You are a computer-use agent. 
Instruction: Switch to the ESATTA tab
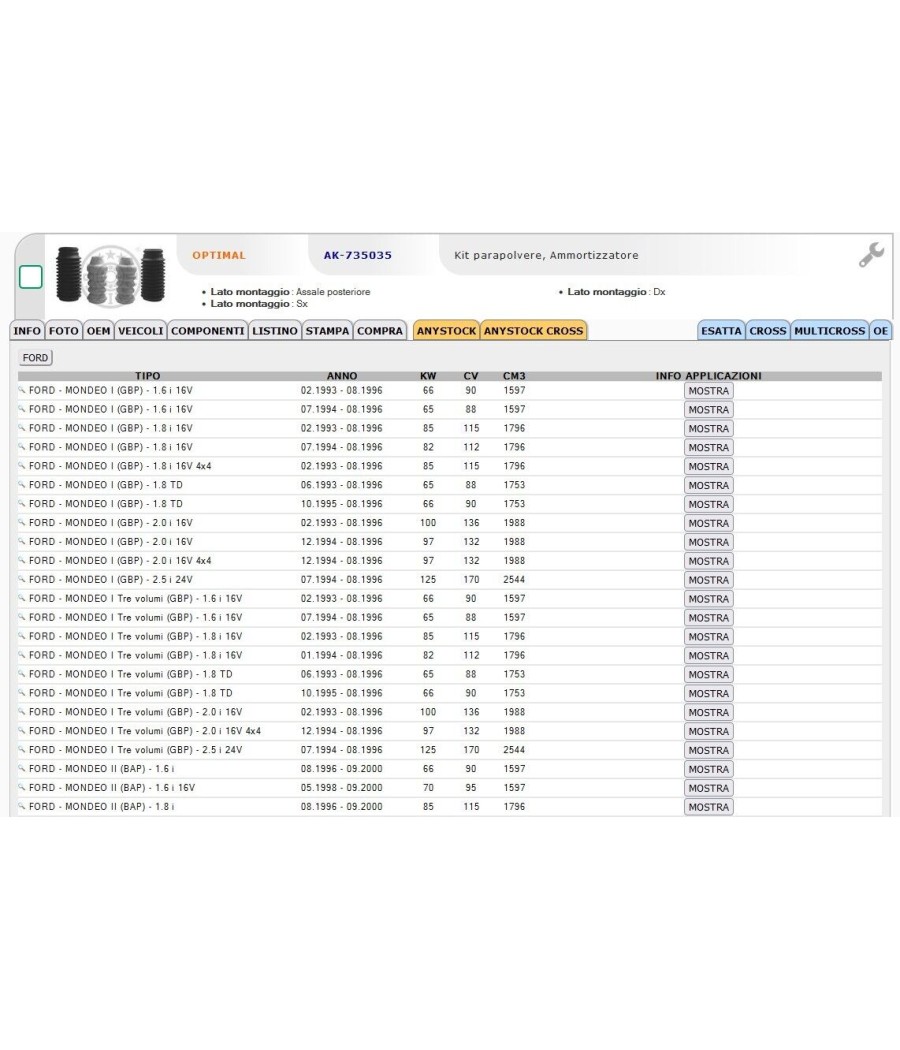pos(721,331)
